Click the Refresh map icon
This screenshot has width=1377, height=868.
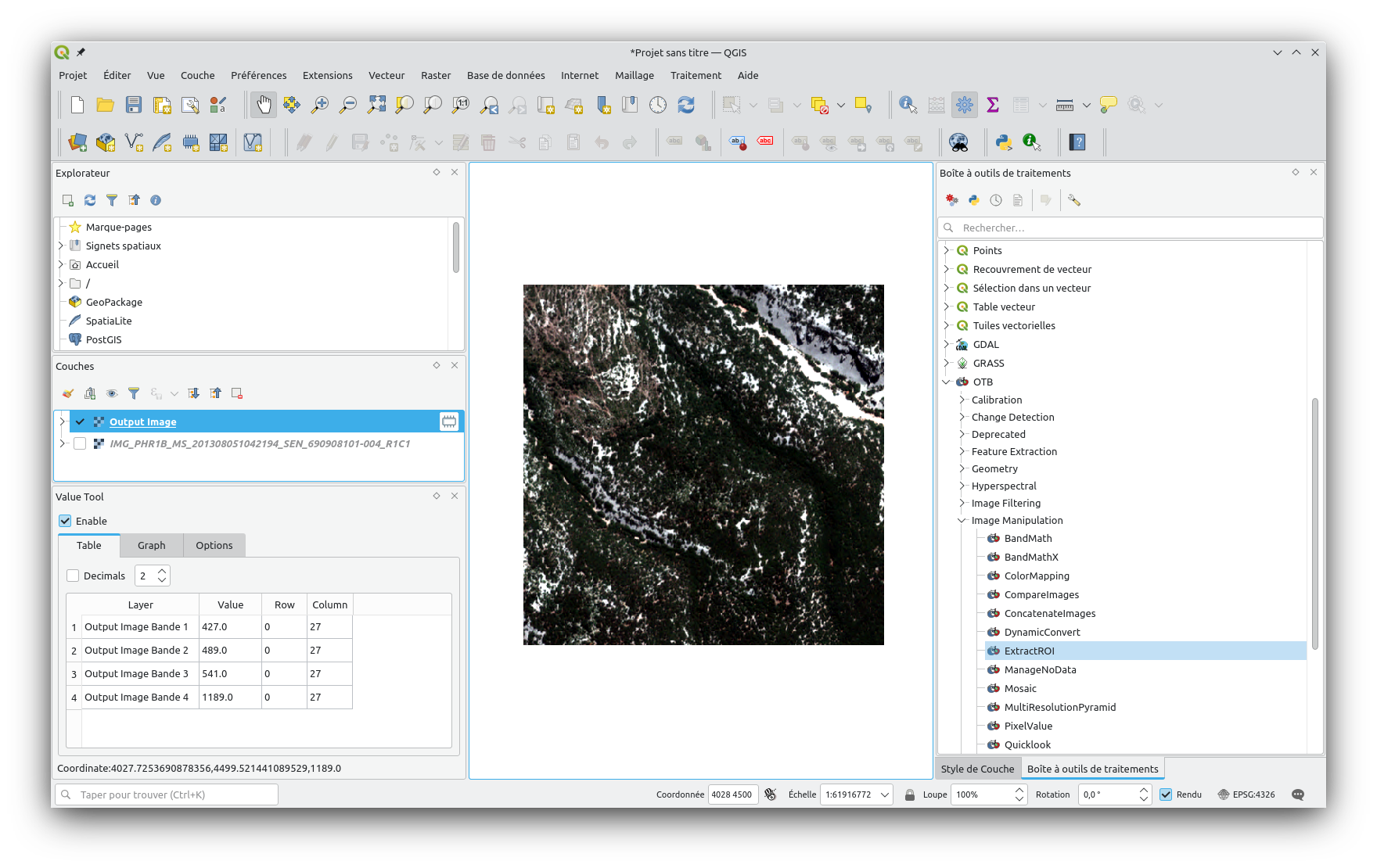coord(687,104)
